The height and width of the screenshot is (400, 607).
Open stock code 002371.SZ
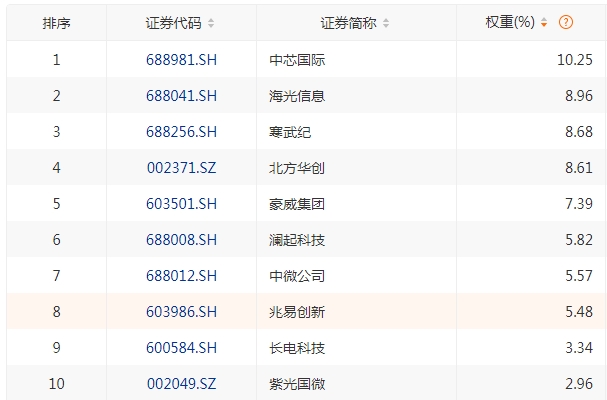click(x=181, y=168)
